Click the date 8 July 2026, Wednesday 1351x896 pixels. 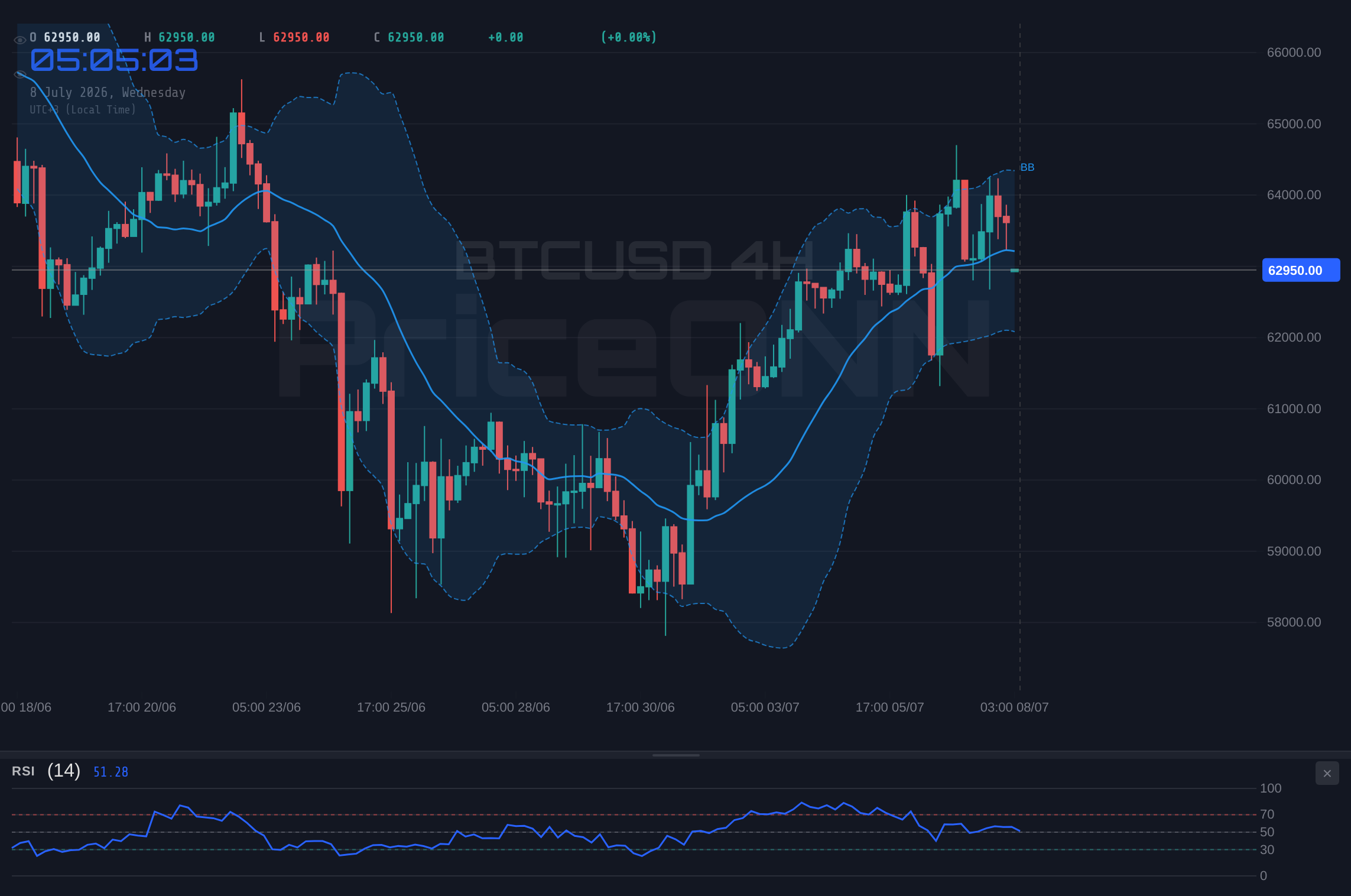[108, 93]
